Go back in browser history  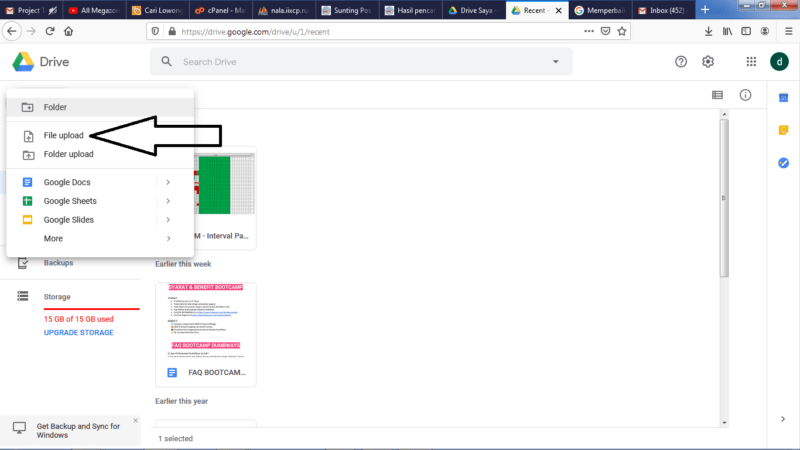[11, 31]
